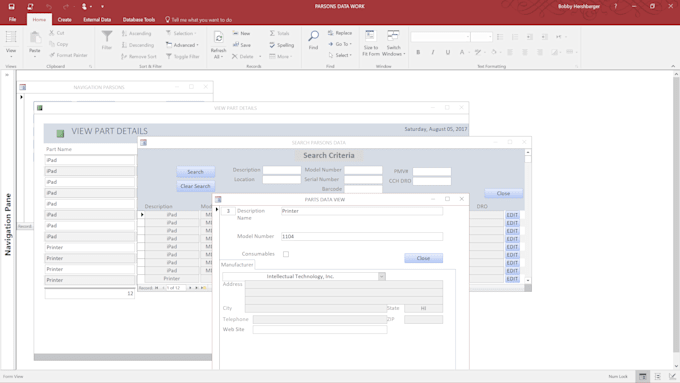680x383 pixels.
Task: Click Close button in Search Parsons Data
Action: (x=503, y=193)
